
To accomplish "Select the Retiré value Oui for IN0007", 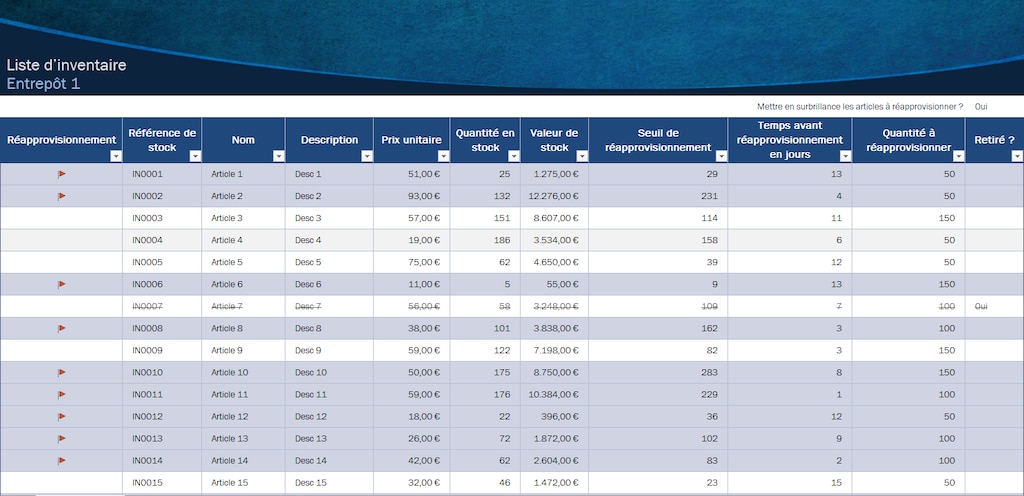I will pyautogui.click(x=981, y=306).
